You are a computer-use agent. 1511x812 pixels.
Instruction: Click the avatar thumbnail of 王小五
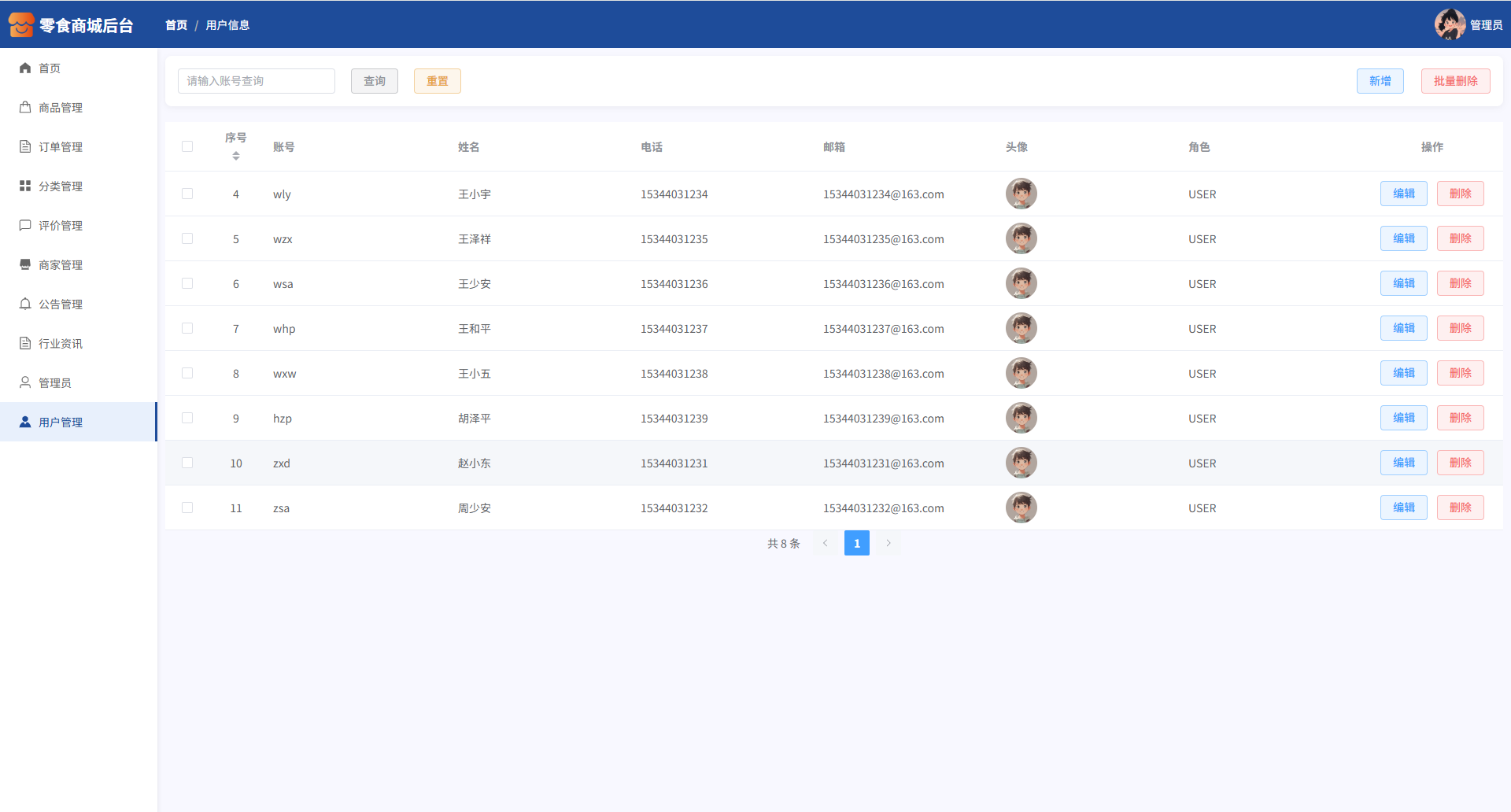1021,373
